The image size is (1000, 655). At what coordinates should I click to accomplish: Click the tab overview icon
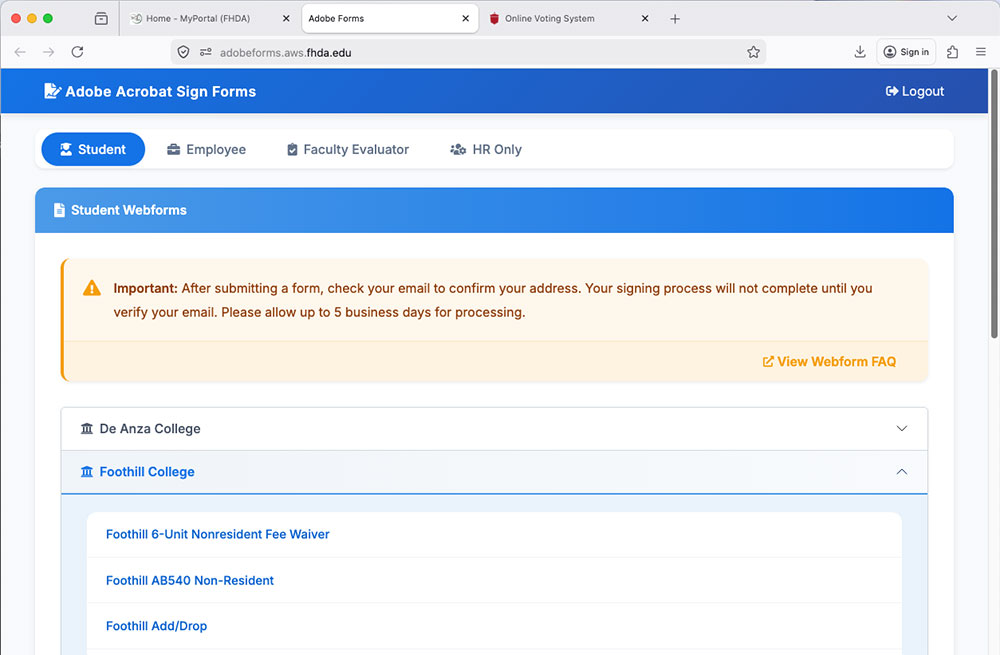click(x=101, y=19)
